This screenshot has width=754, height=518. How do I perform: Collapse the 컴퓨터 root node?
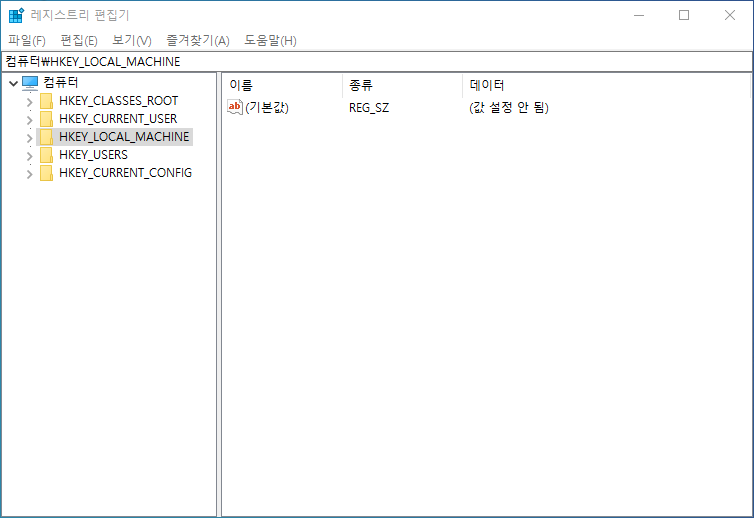[x=13, y=84]
